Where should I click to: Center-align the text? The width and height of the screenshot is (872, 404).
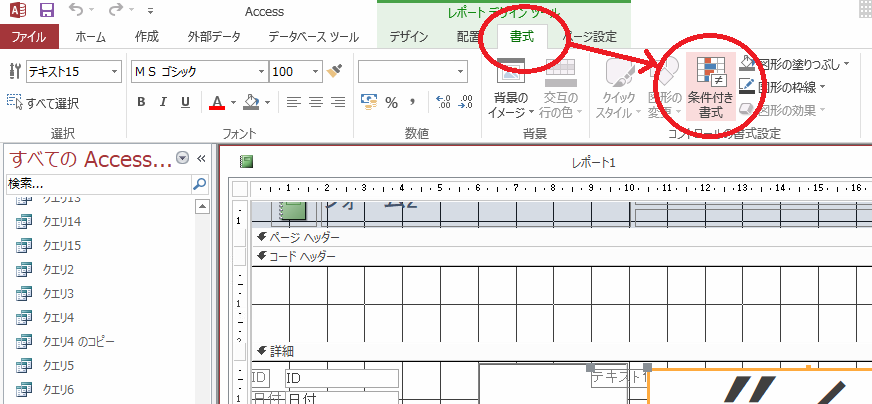pyautogui.click(x=315, y=102)
